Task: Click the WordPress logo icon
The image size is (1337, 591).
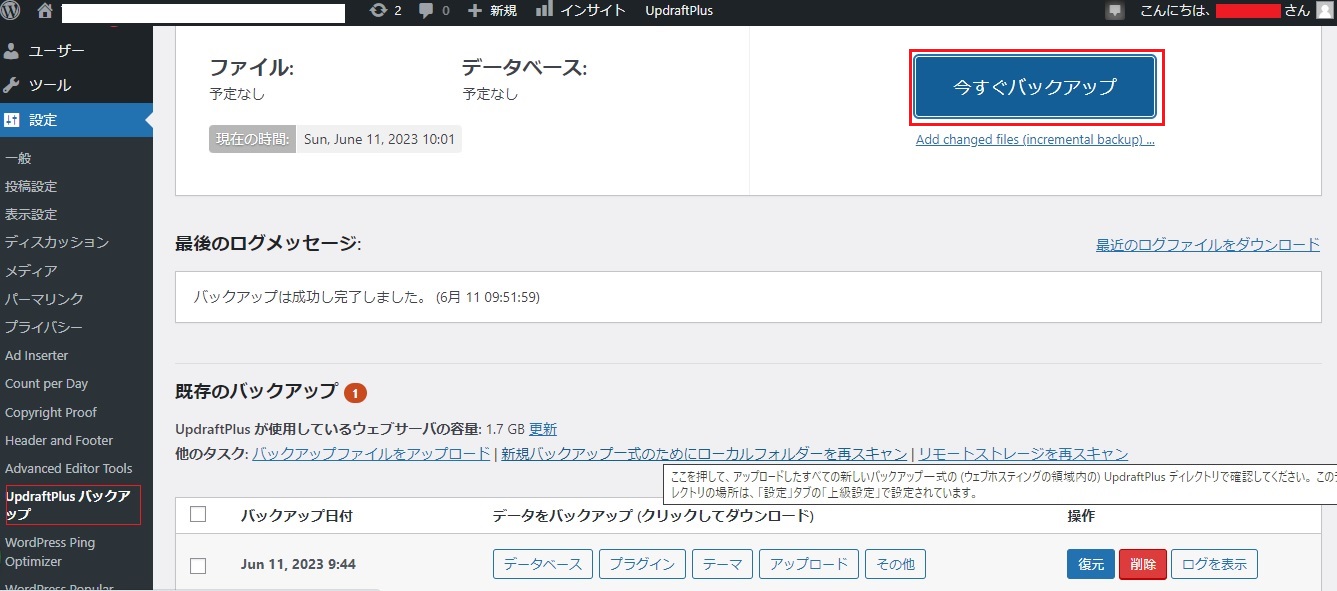Action: point(12,11)
